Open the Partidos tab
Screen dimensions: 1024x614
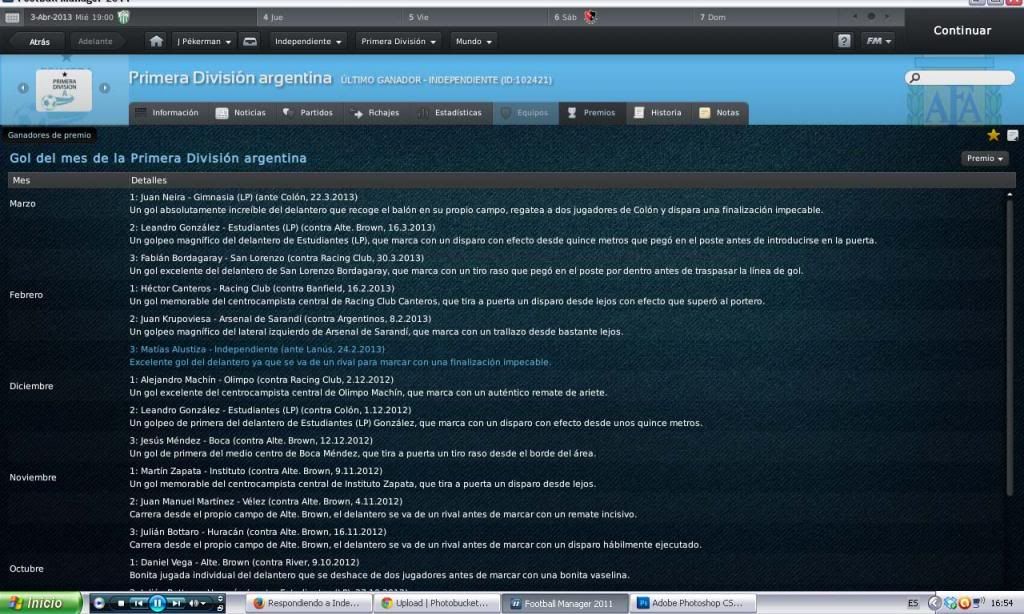pyautogui.click(x=308, y=113)
